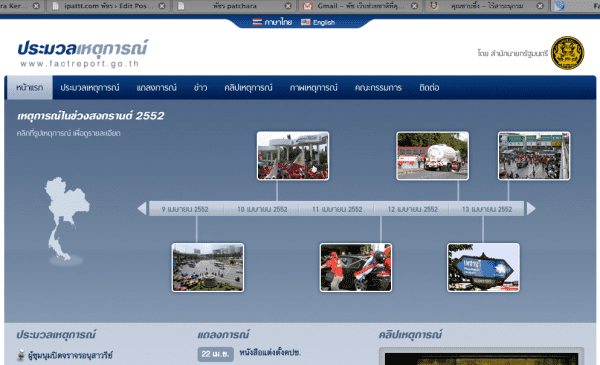Play the video clip preview
Screen dimensions: 600x365
pos(481,358)
